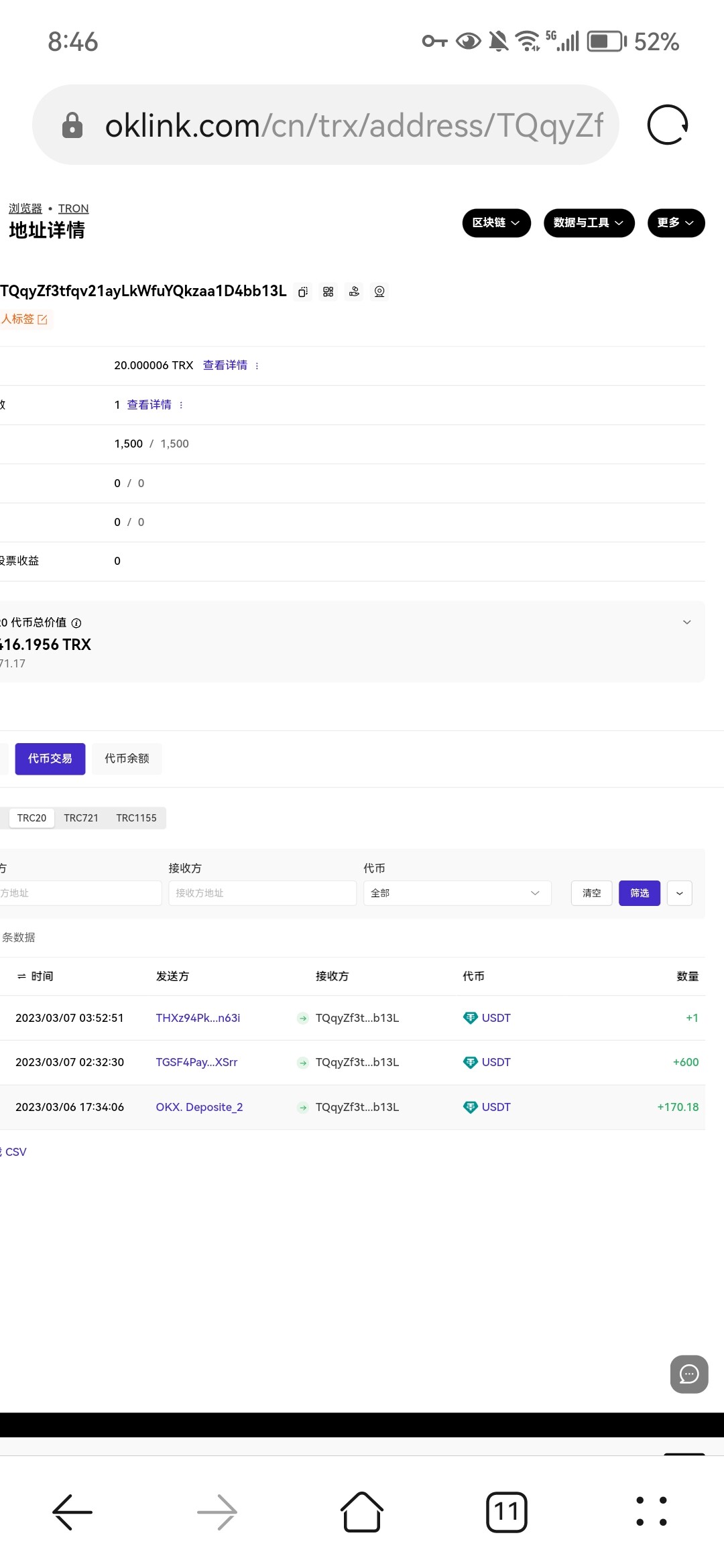The height and width of the screenshot is (1568, 724).
Task: Copy the TQqyZf3t address with copy icon
Action: click(x=303, y=291)
